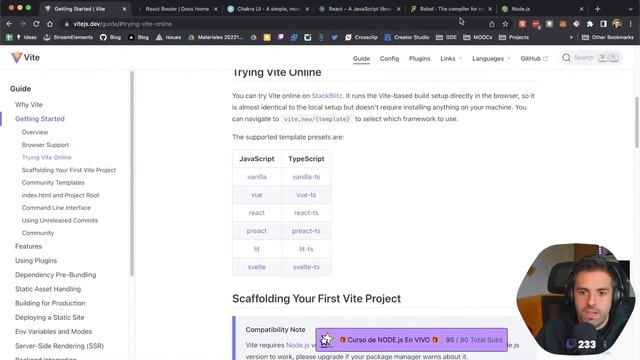Show the hidden bookmarks overflow arrow

click(x=571, y=37)
